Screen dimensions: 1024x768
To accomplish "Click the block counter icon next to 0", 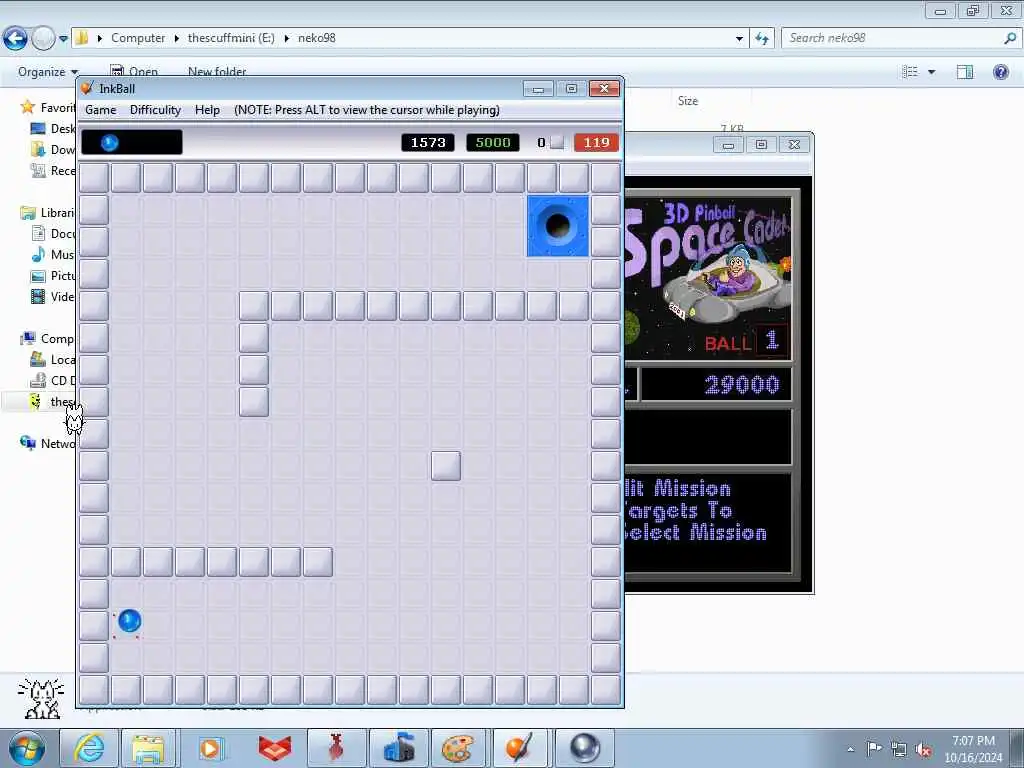I will (556, 142).
